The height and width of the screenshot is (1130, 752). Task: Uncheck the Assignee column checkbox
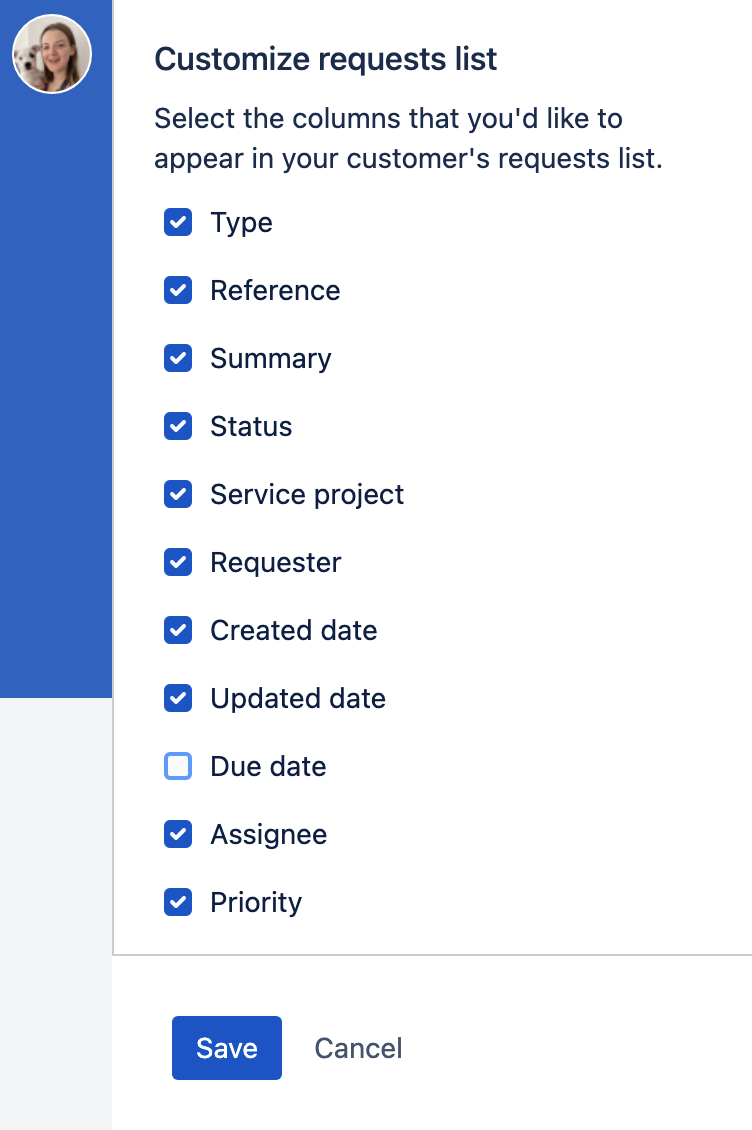[x=178, y=834]
